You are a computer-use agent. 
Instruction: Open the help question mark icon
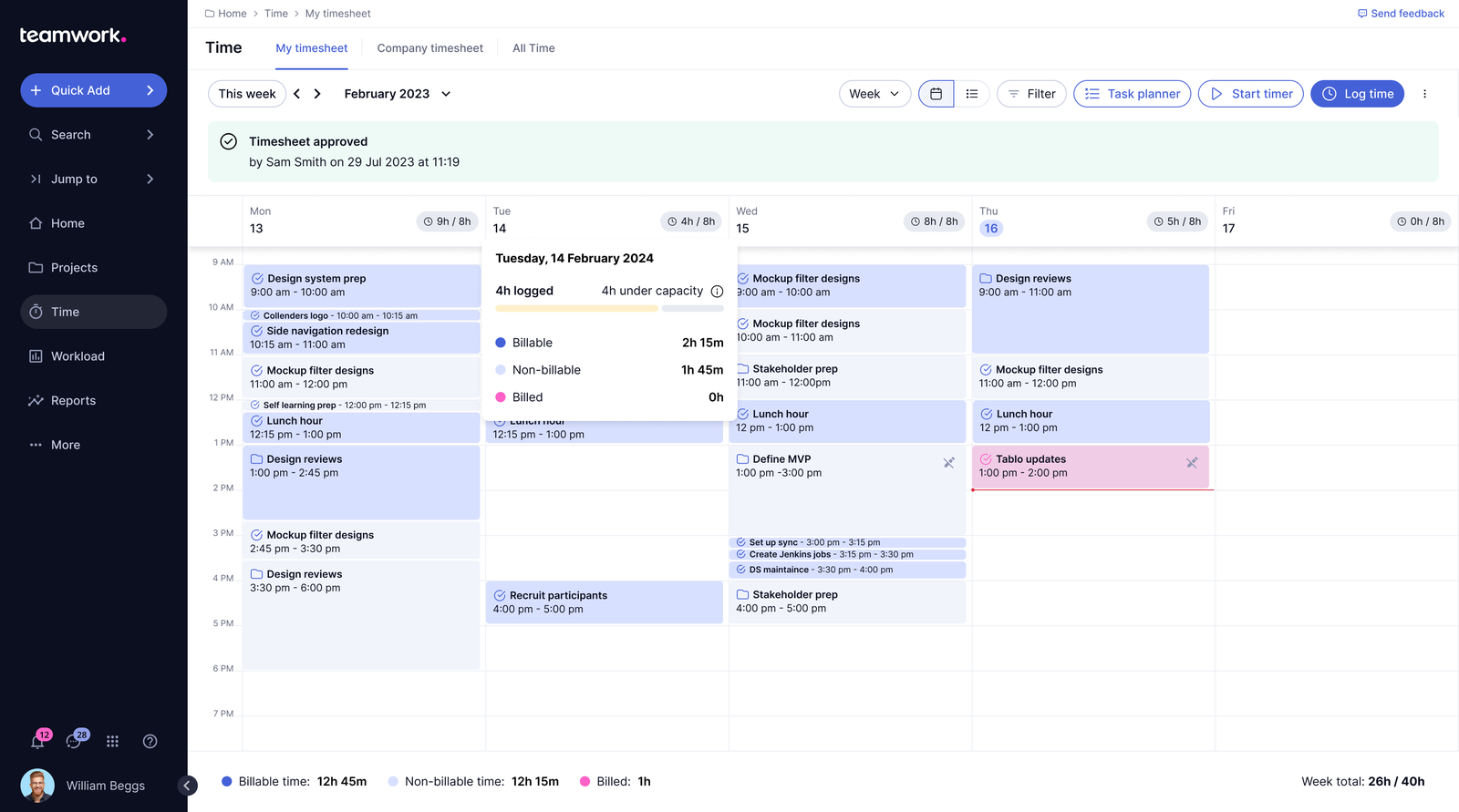click(x=150, y=742)
